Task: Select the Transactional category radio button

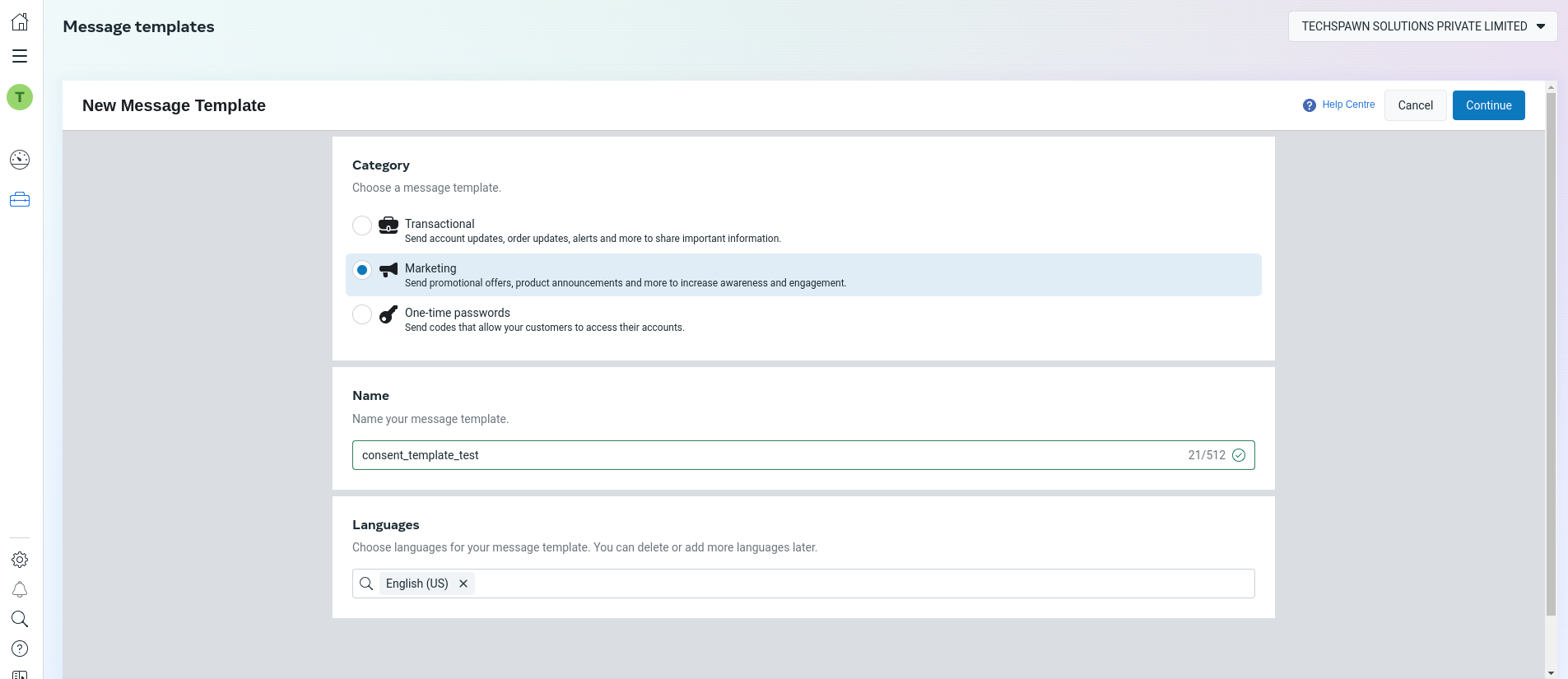Action: coord(362,226)
